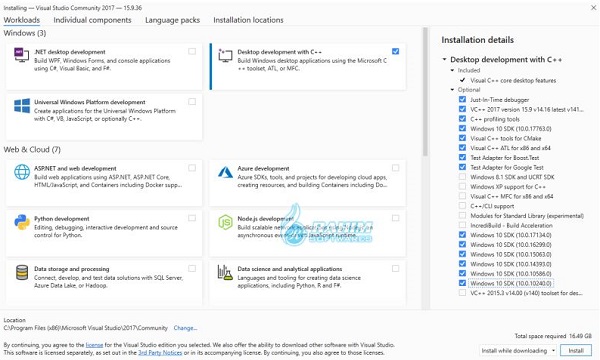Click the Data science flask icon
Viewport: 600px width, 360px height.
[x=225, y=272]
